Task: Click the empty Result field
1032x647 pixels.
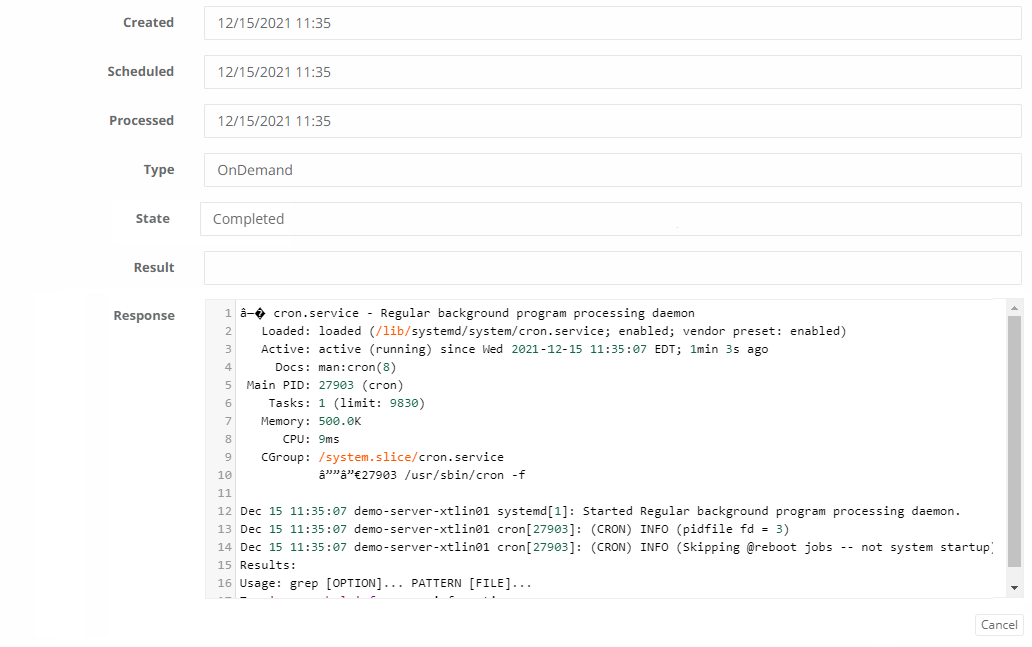Action: point(610,267)
